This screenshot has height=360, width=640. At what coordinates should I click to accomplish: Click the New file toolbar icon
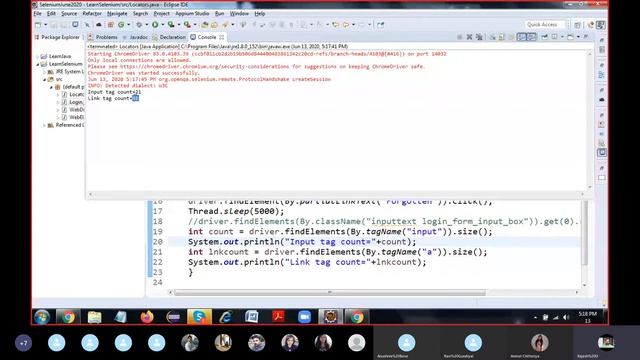pyautogui.click(x=38, y=25)
